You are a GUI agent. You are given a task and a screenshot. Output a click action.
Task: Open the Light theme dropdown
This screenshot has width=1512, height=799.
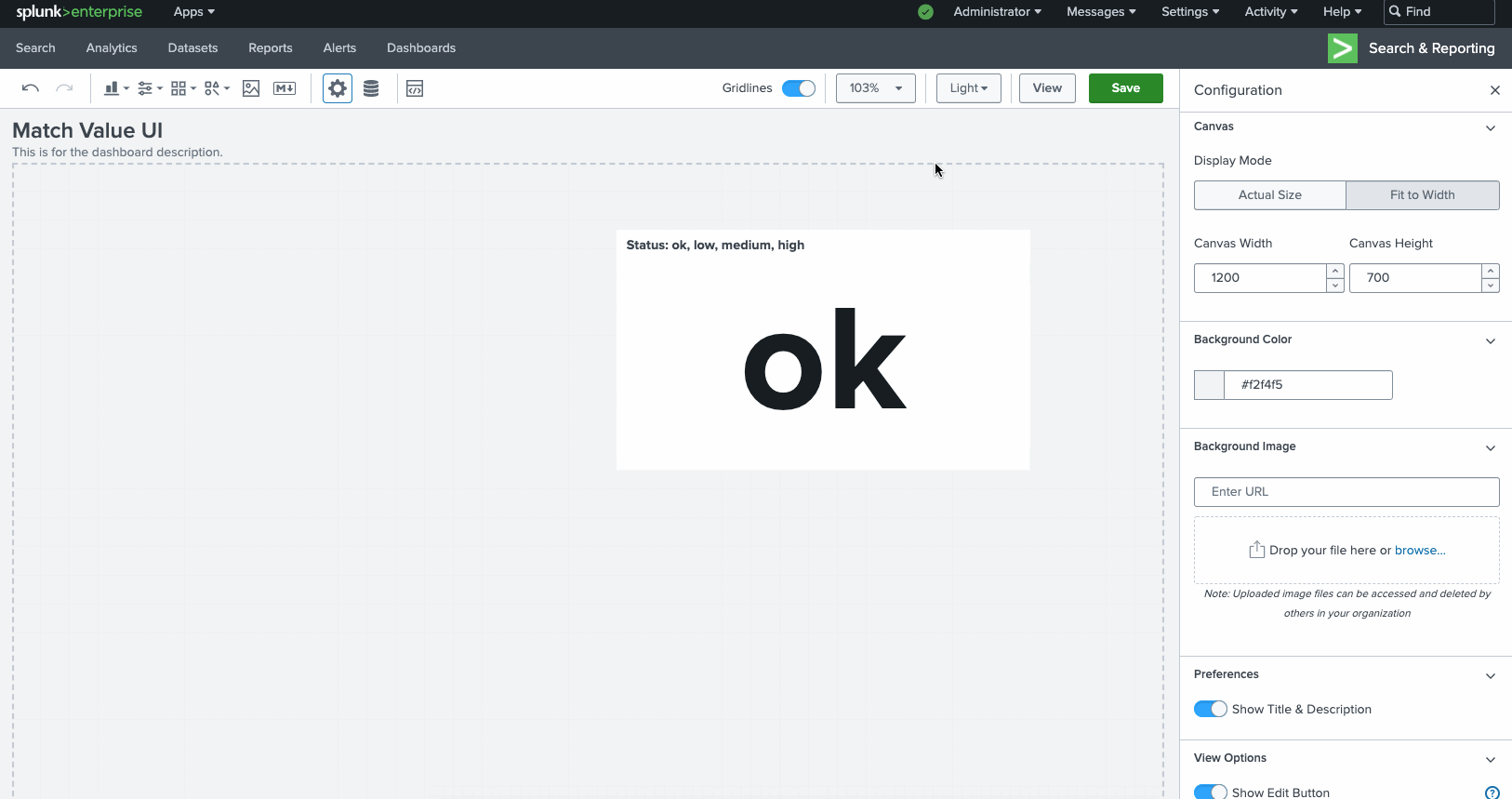tap(968, 88)
